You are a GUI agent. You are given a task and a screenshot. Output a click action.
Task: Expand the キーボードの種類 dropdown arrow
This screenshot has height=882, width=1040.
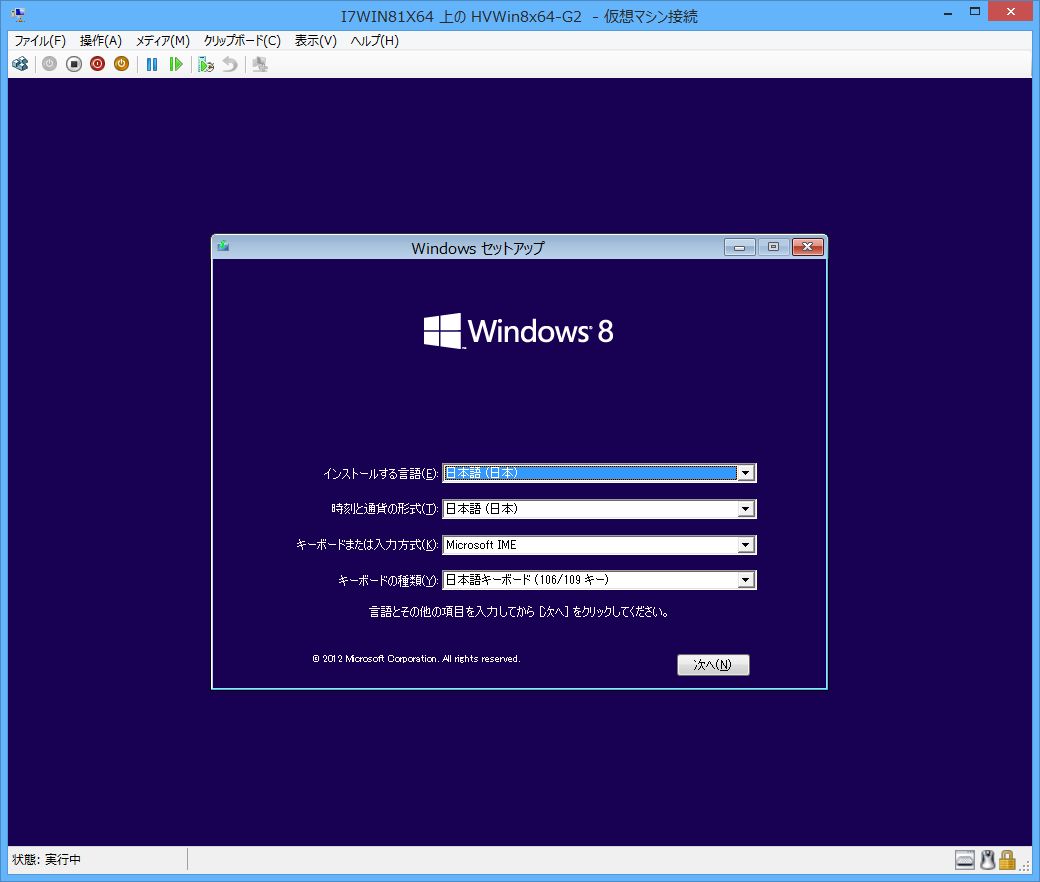click(746, 580)
